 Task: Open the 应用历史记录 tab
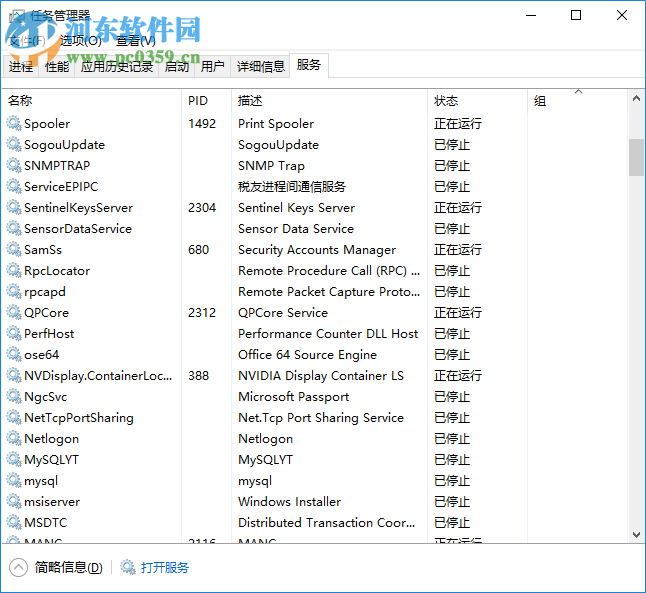[117, 66]
